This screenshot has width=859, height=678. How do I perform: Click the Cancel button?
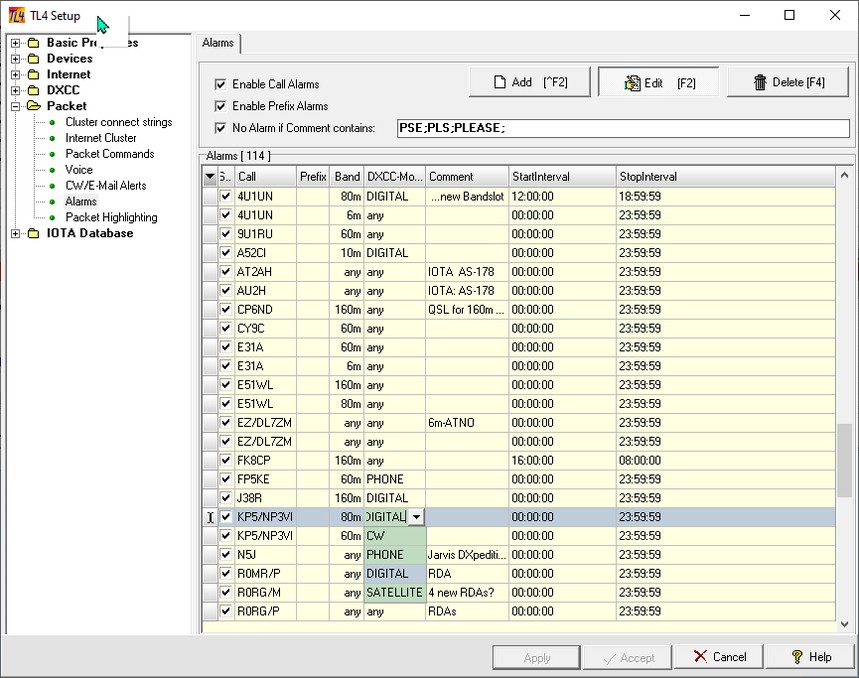(719, 657)
